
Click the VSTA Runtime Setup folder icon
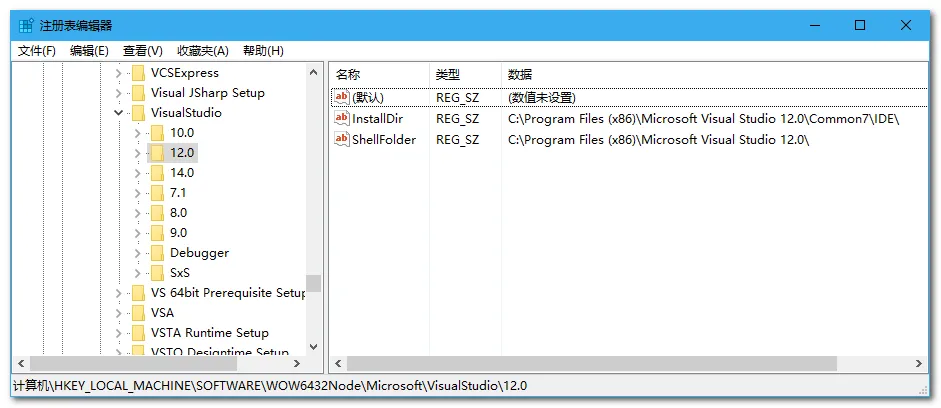[x=138, y=333]
